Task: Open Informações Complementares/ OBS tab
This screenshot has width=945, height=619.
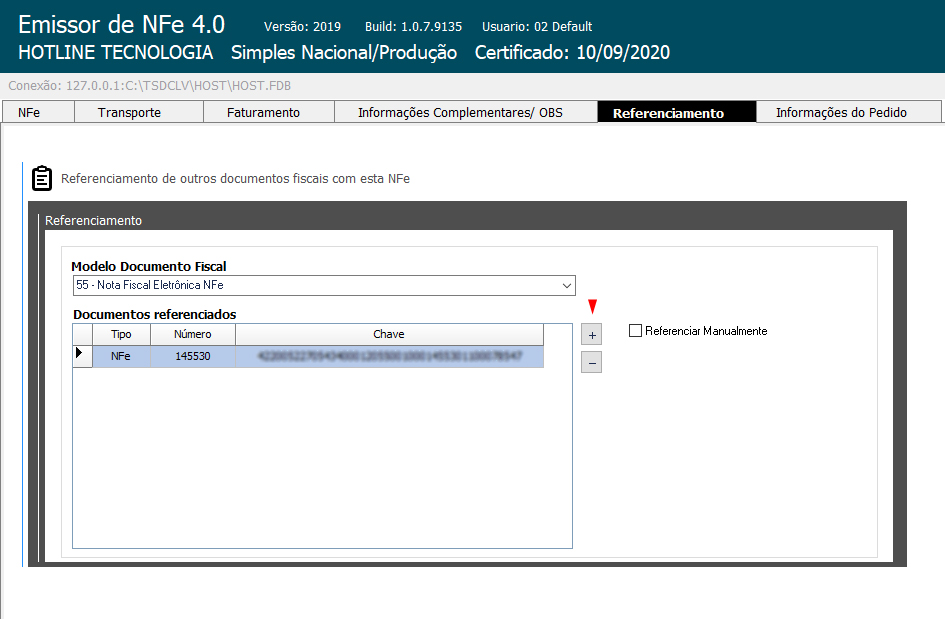Action: tap(460, 113)
